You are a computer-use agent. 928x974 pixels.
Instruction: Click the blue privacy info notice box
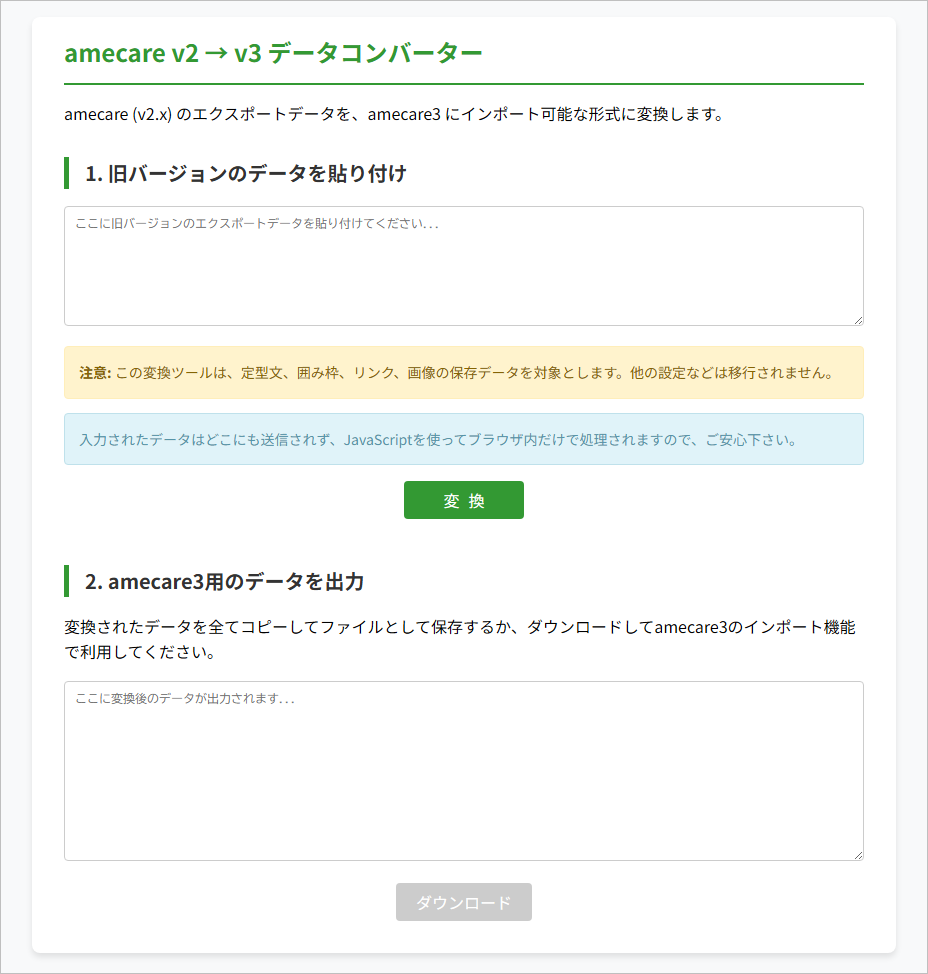point(463,440)
